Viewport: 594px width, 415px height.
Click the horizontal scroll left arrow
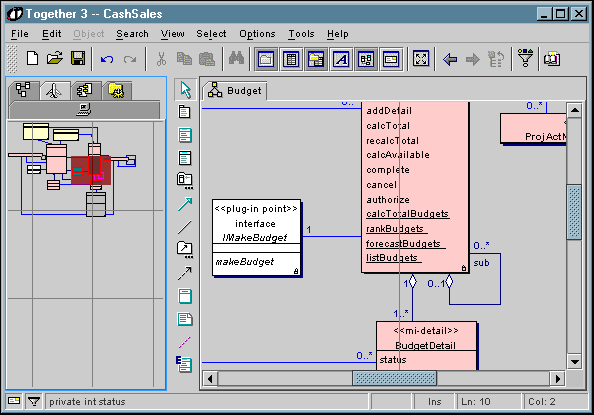click(x=210, y=378)
